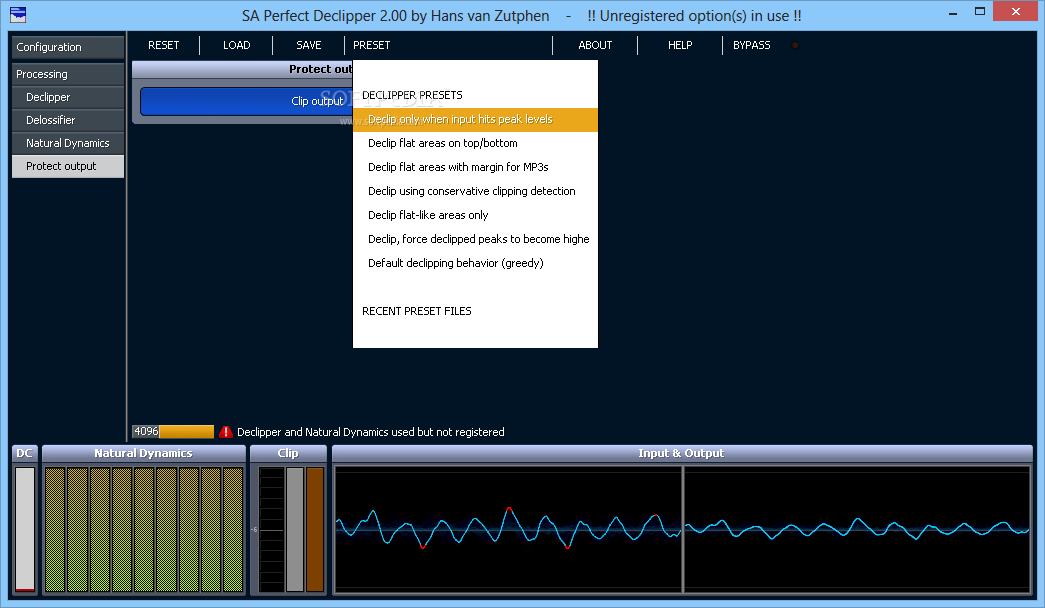
Task: Open the Natural Dynamics page
Action: (68, 143)
